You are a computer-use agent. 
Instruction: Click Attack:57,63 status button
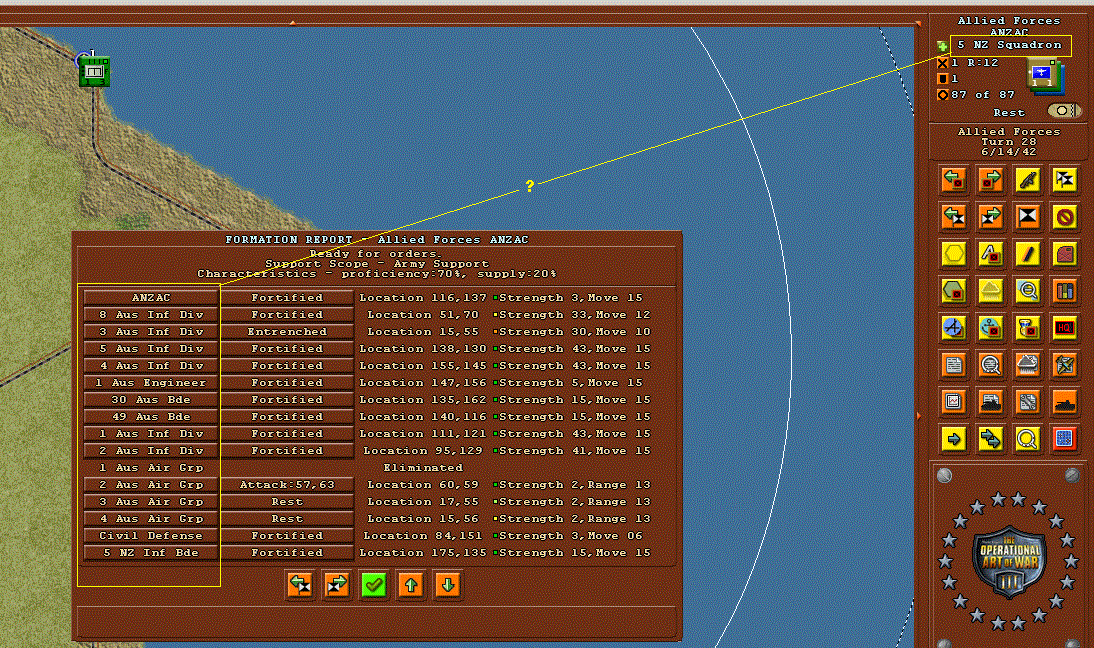click(x=287, y=484)
